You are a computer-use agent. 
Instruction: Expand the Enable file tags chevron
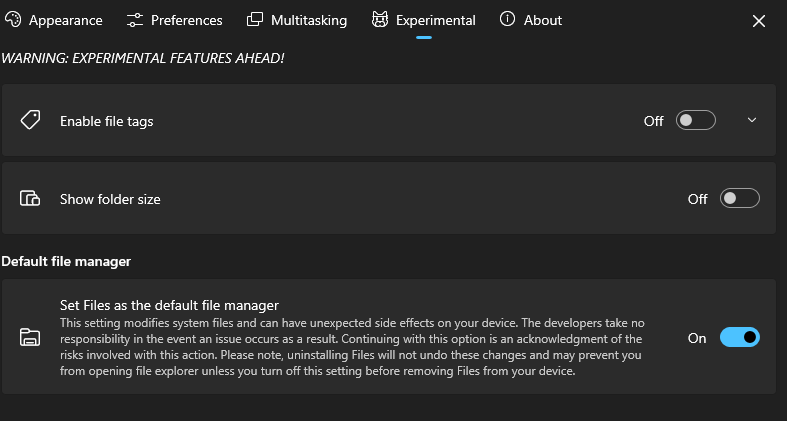coord(752,121)
